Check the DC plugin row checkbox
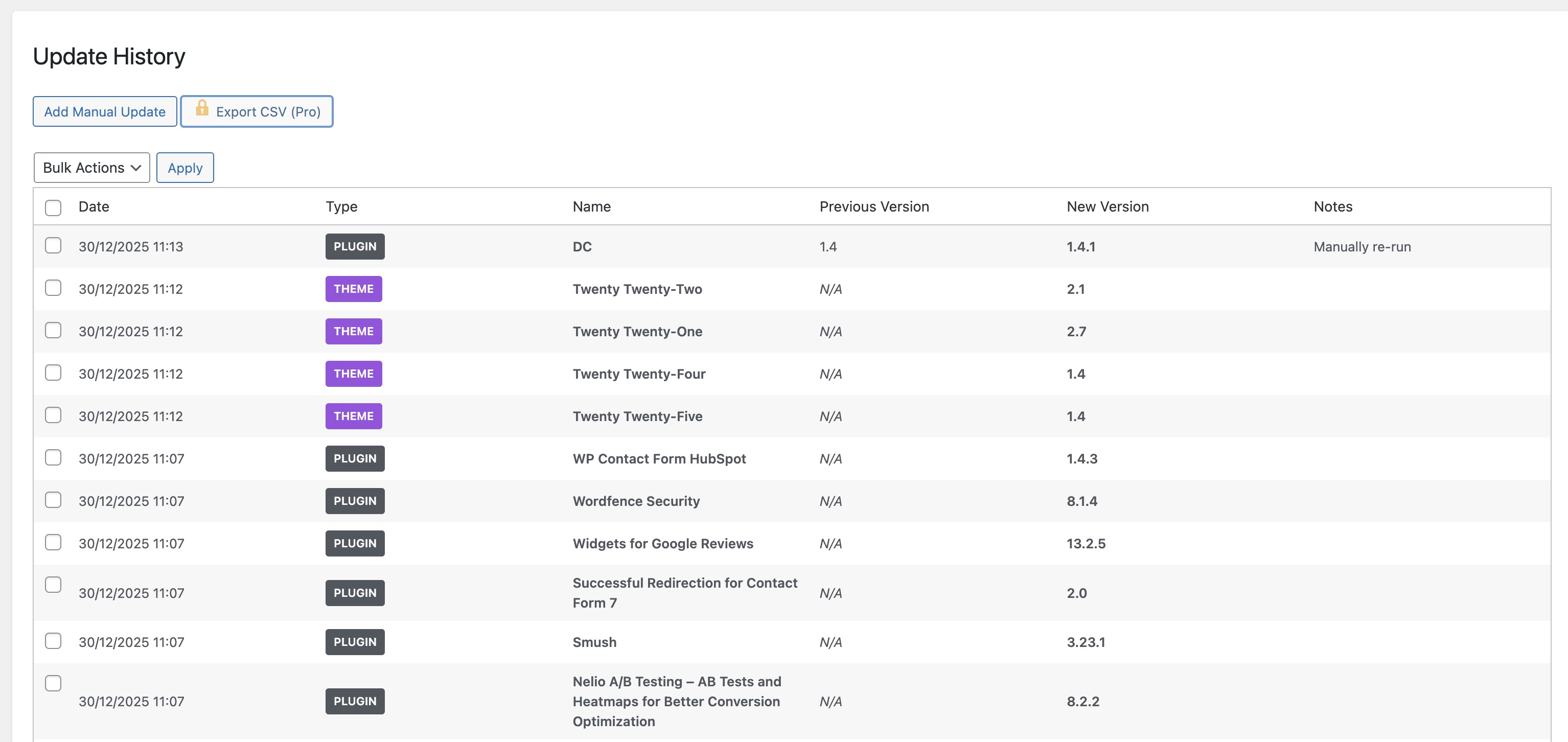The image size is (1568, 742). click(x=54, y=245)
